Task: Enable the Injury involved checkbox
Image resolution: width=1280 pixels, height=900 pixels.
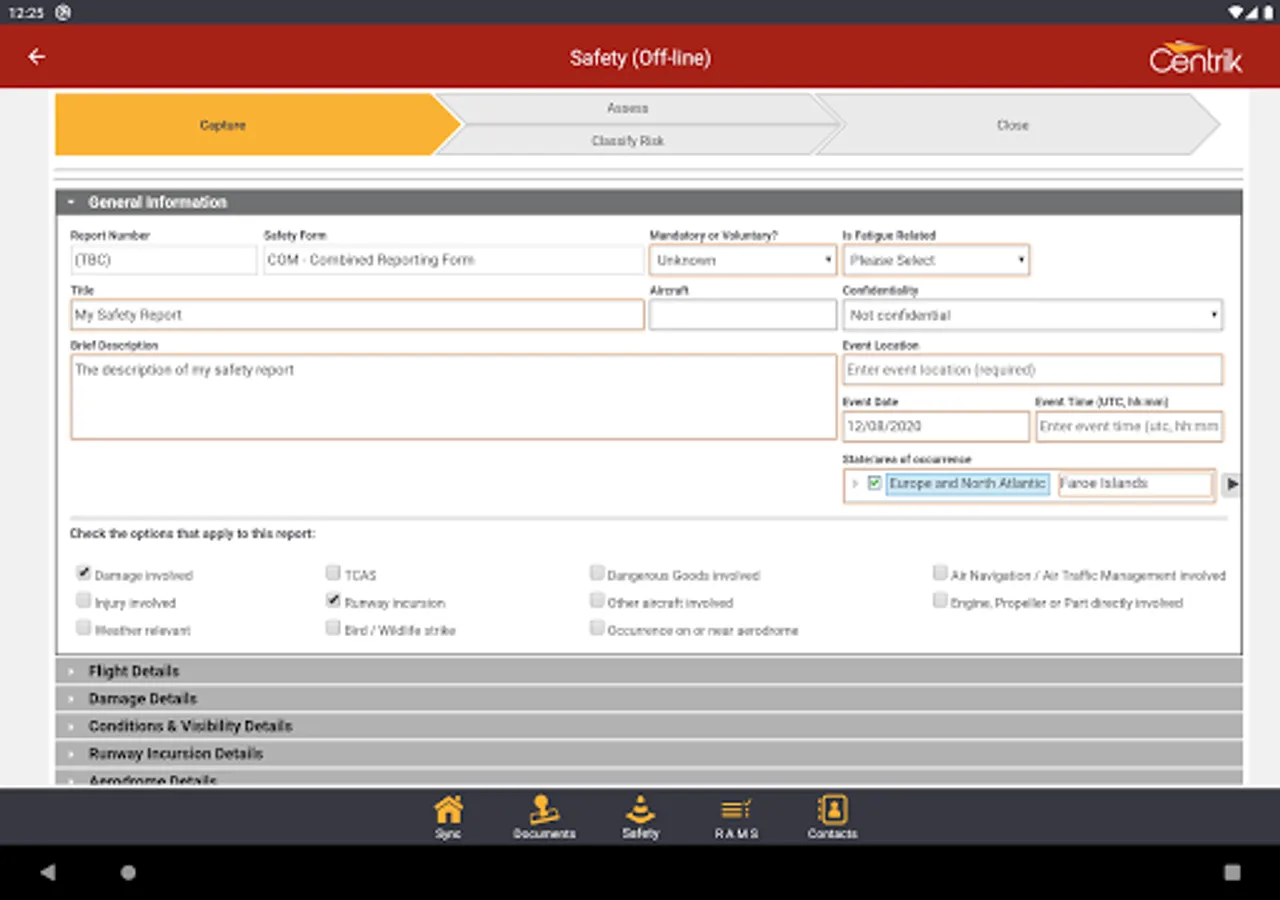Action: click(x=84, y=601)
